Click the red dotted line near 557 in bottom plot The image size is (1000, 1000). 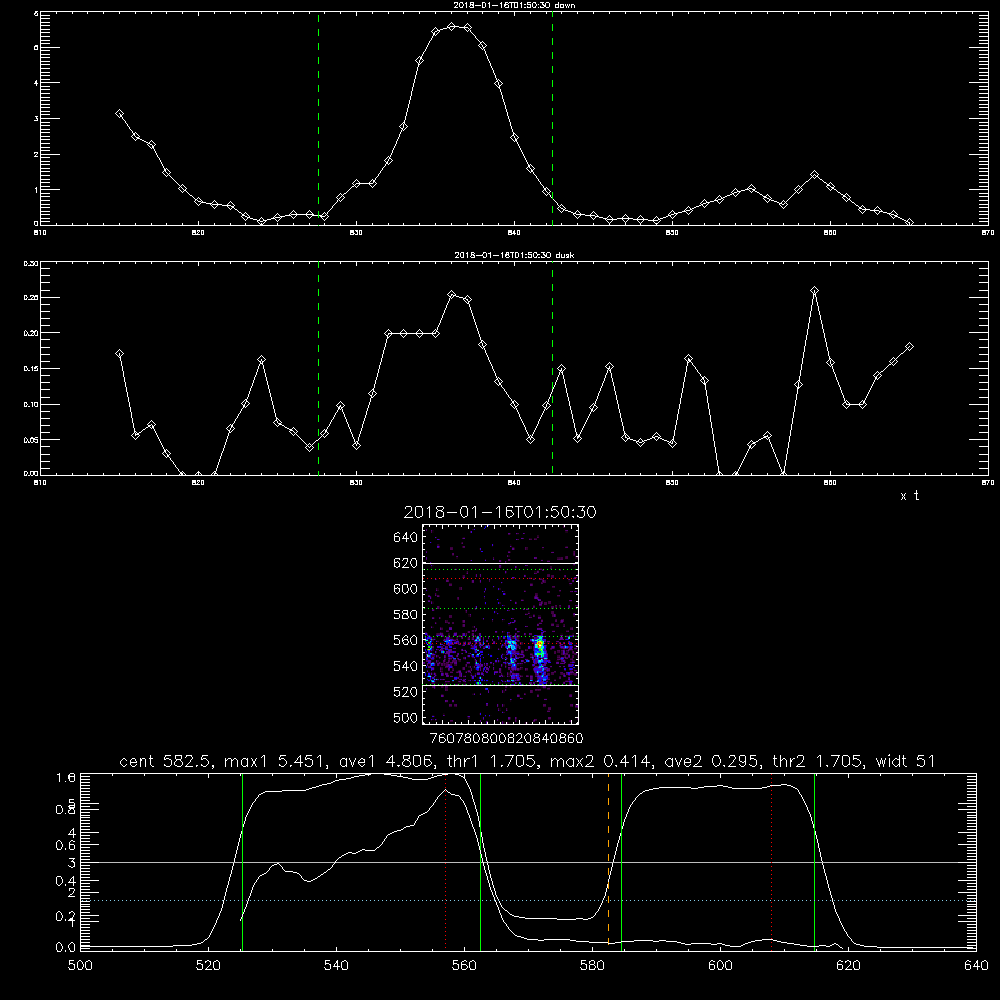445,861
